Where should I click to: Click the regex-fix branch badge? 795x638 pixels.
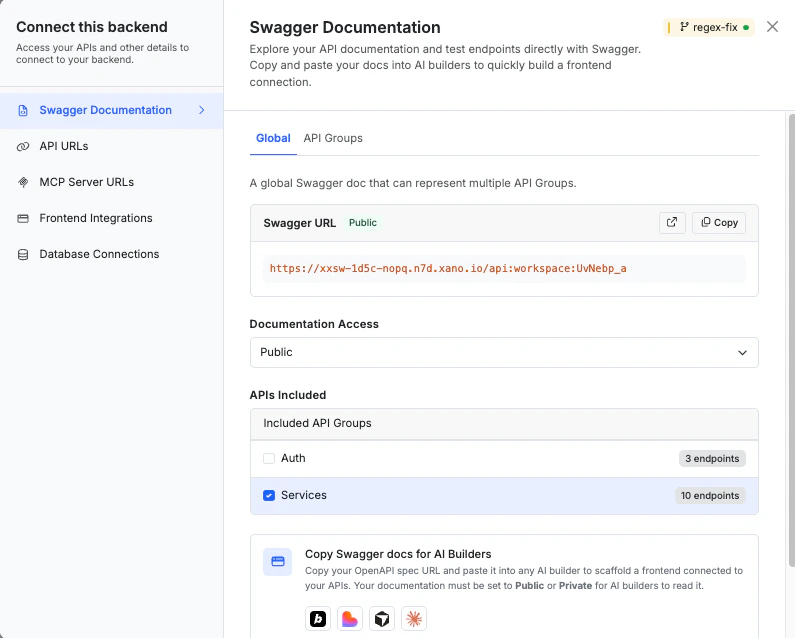pos(709,27)
